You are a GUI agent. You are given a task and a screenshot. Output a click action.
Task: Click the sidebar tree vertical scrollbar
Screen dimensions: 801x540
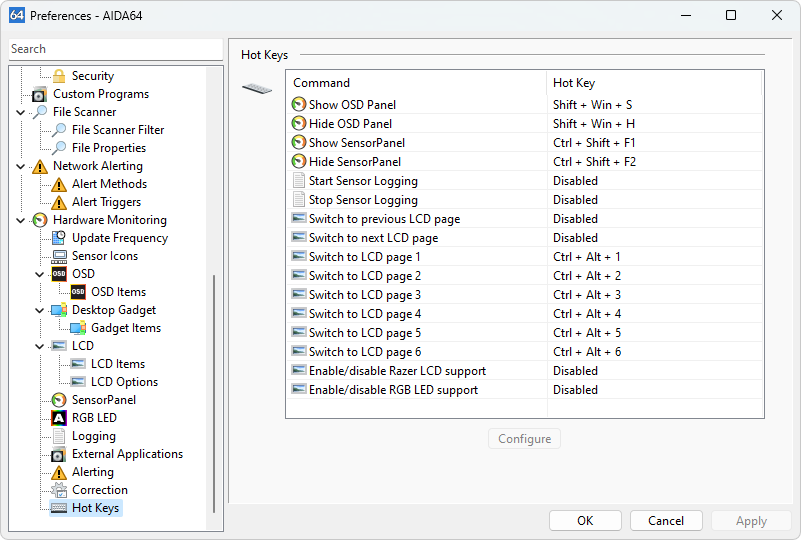pos(214,390)
